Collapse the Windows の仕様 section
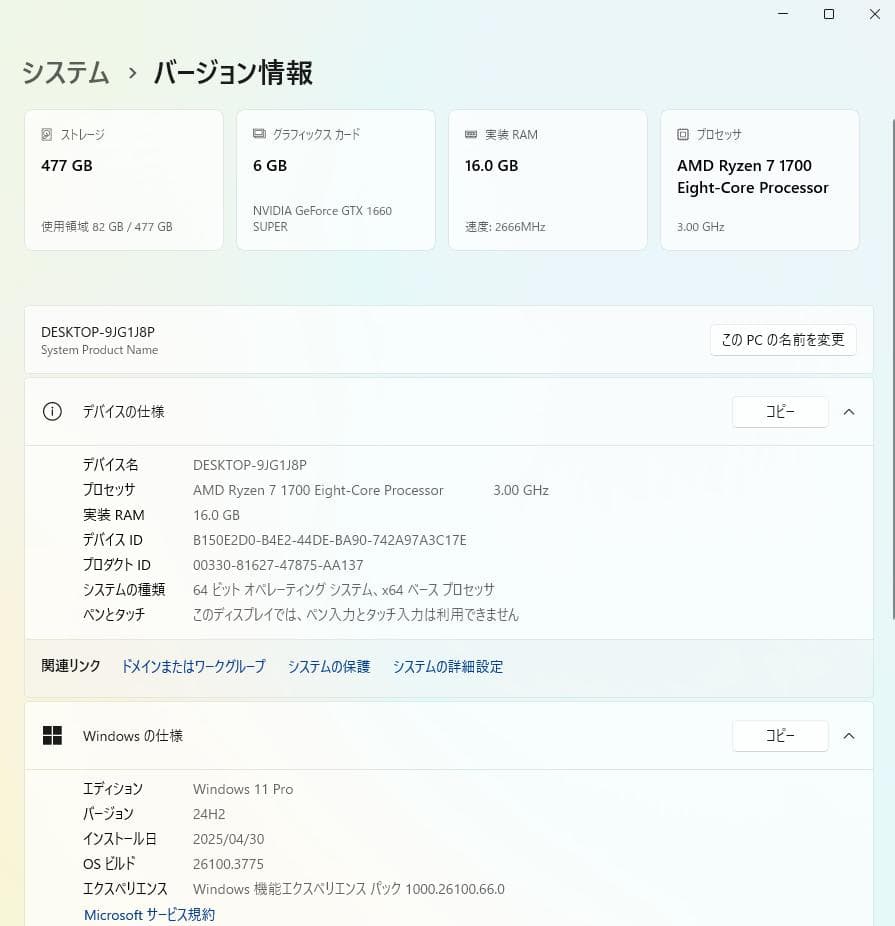 click(x=849, y=735)
